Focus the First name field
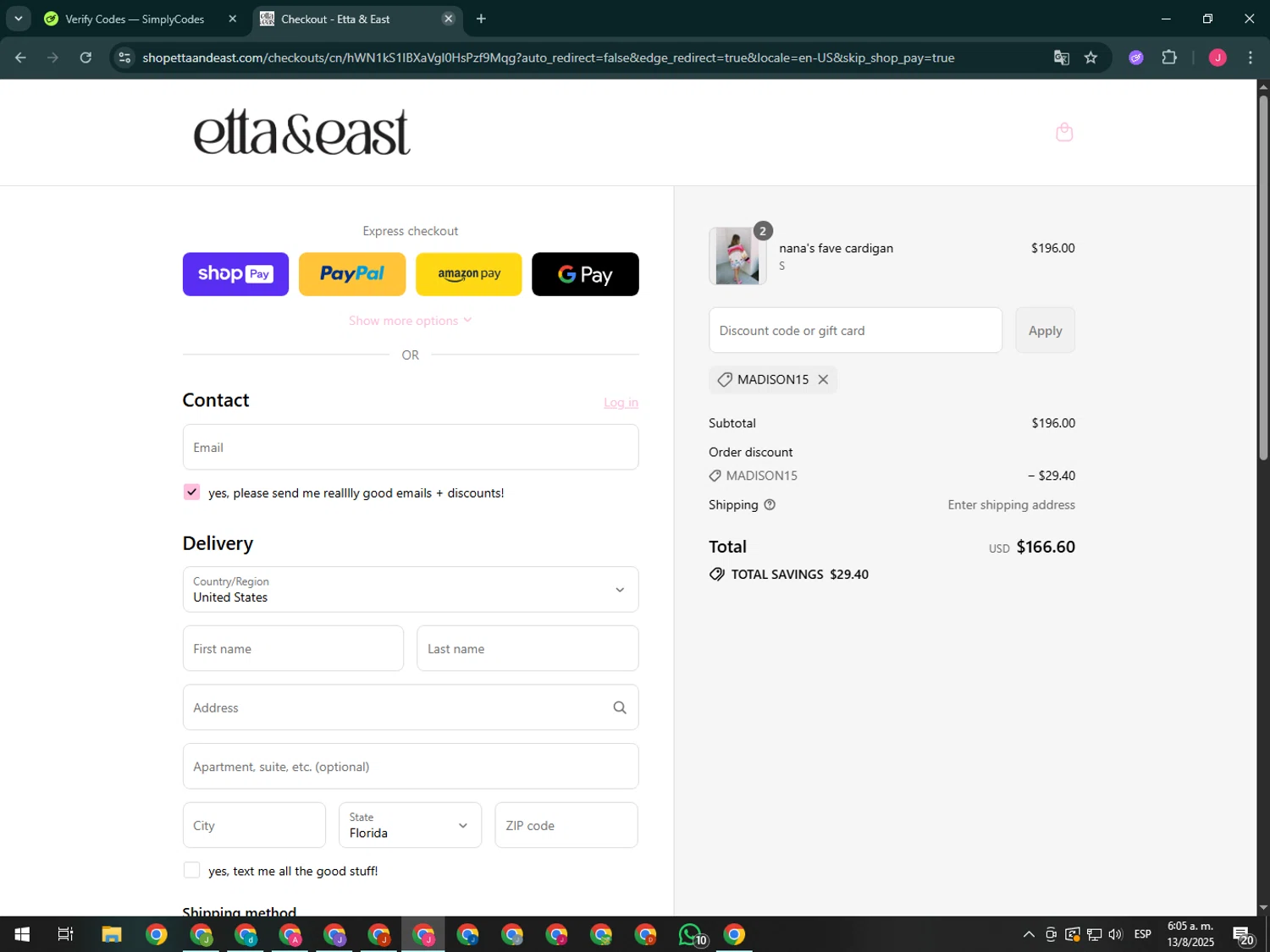The height and width of the screenshot is (952, 1270). [x=293, y=649]
